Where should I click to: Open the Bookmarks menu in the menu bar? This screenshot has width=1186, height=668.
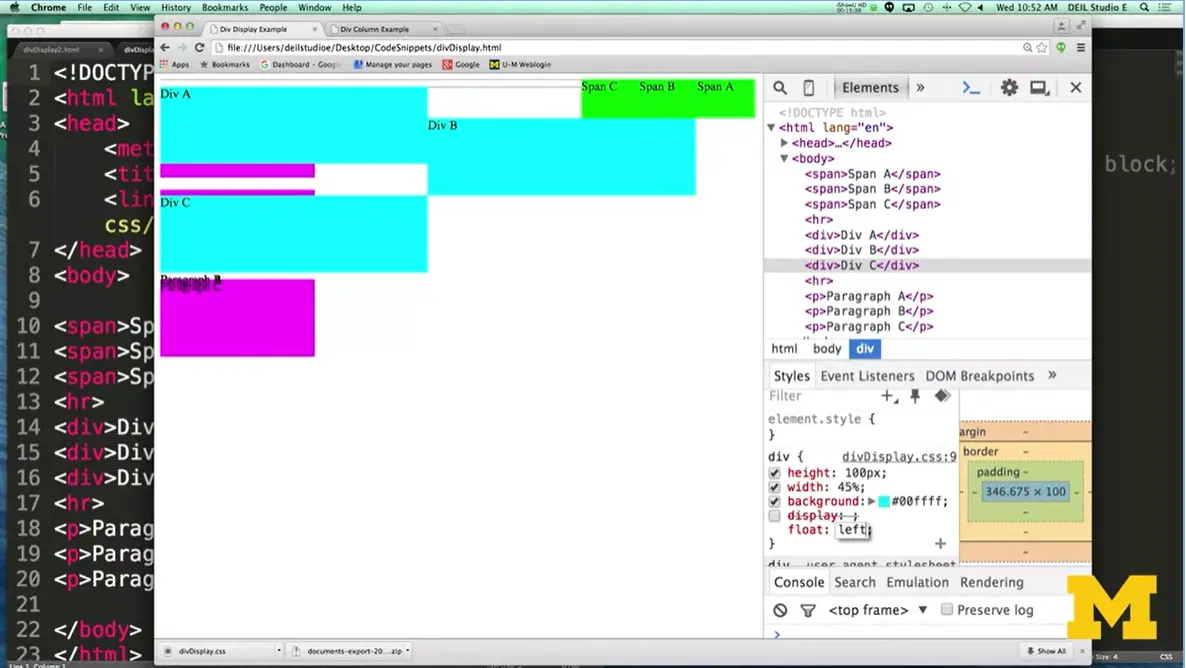(x=224, y=7)
